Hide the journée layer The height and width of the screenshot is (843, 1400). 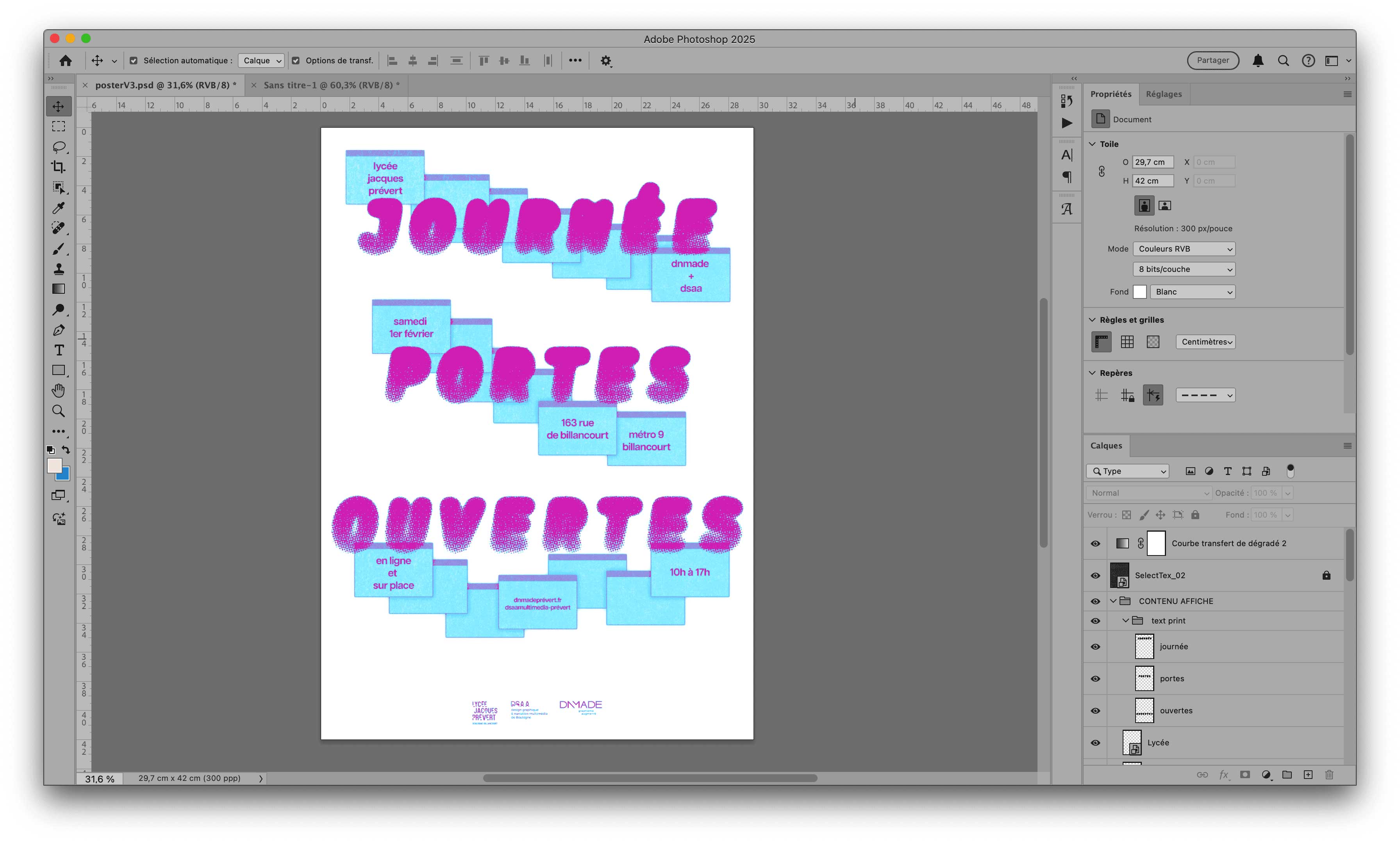[x=1096, y=647]
